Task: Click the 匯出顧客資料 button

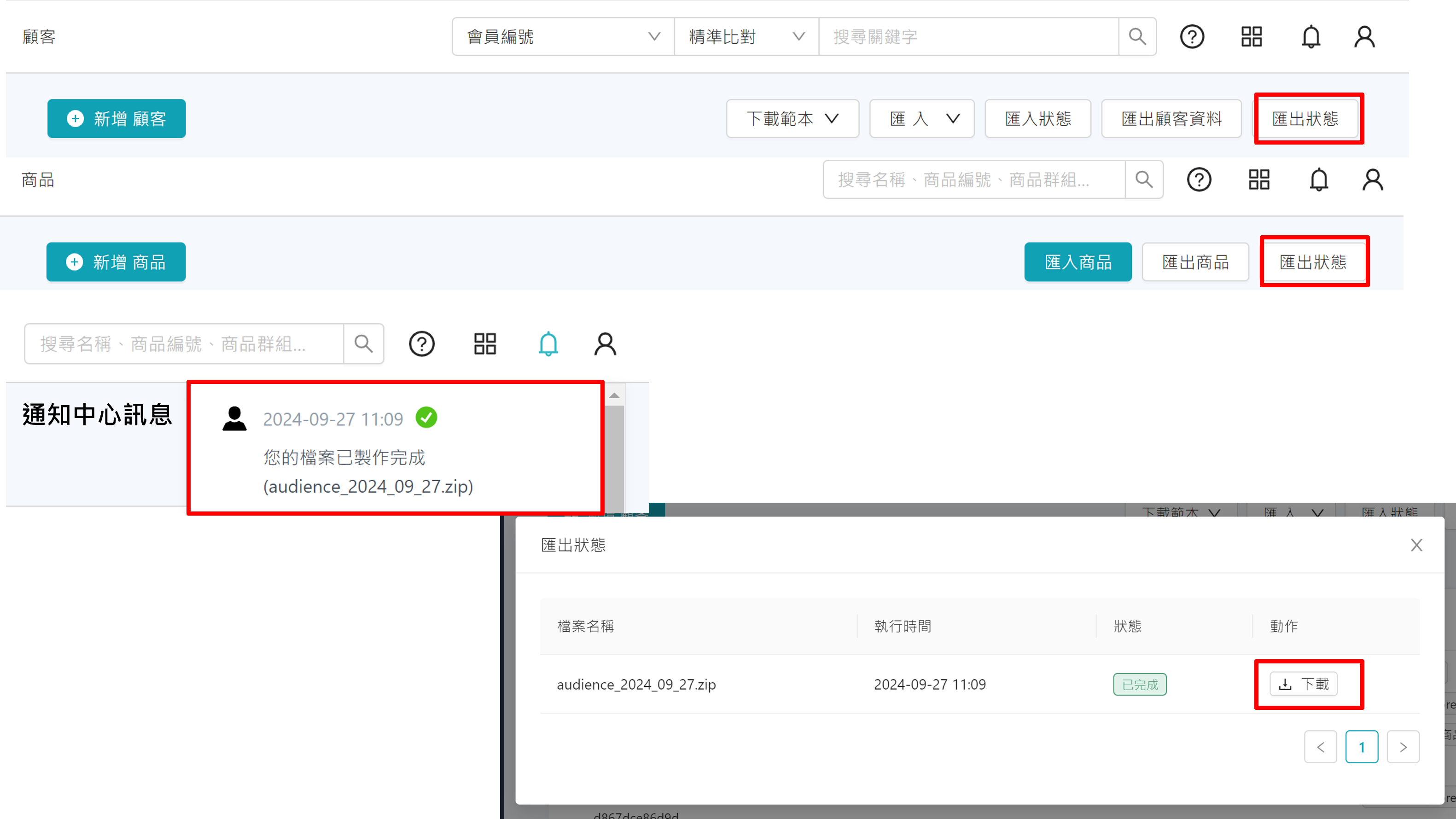Action: [1171, 119]
